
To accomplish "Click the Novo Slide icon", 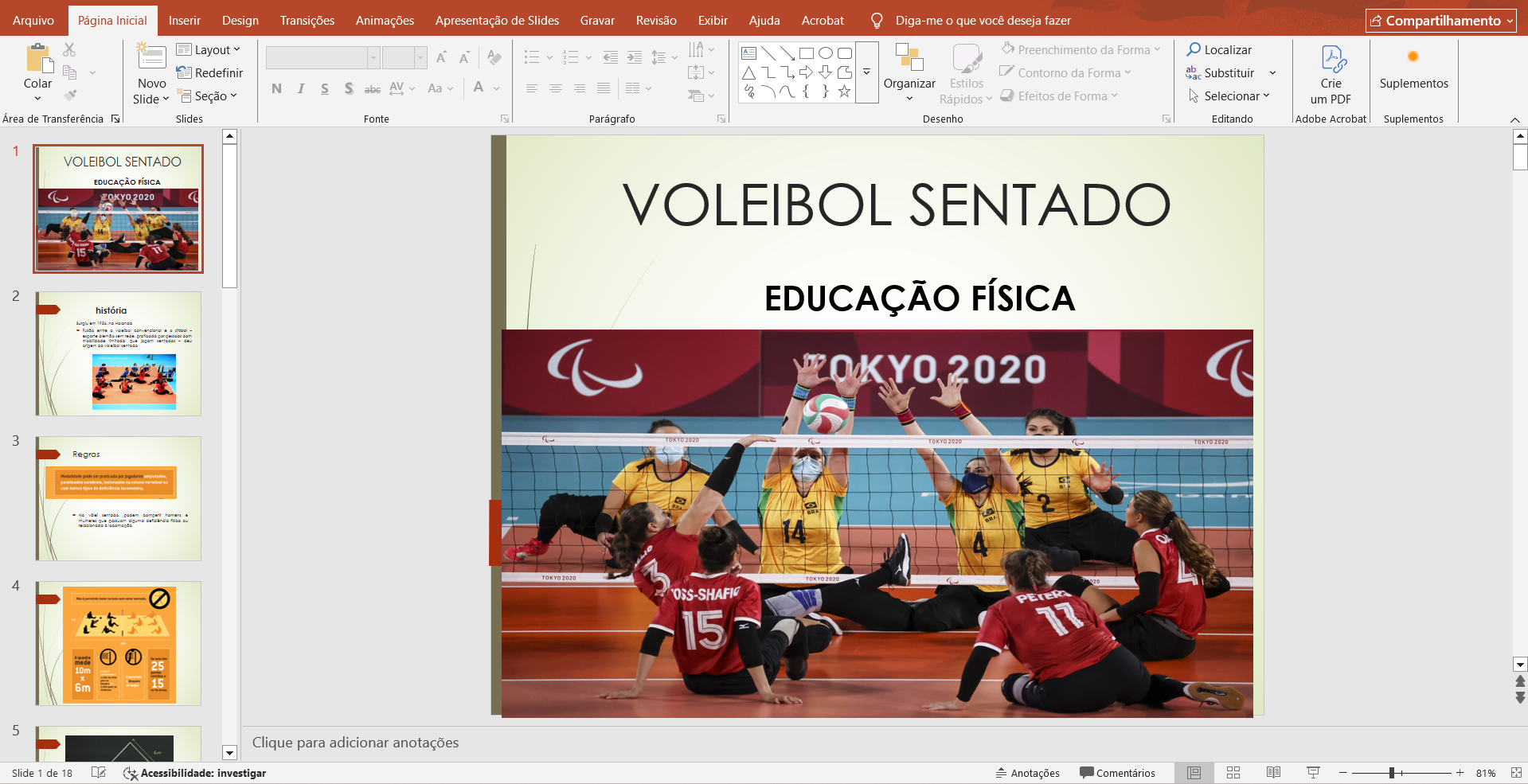I will 150,57.
